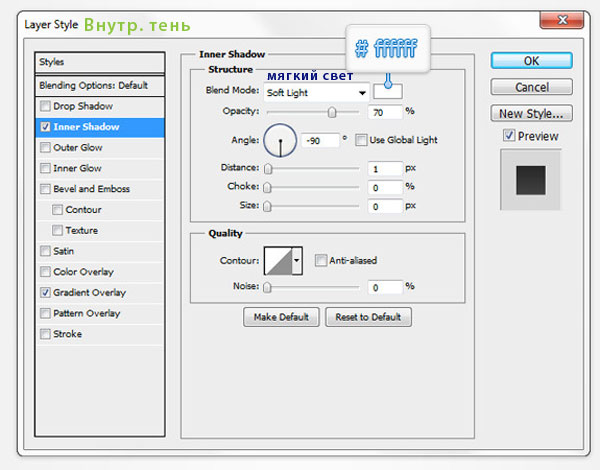Click the New Style... button
Image resolution: width=600 pixels, height=470 pixels.
point(530,113)
